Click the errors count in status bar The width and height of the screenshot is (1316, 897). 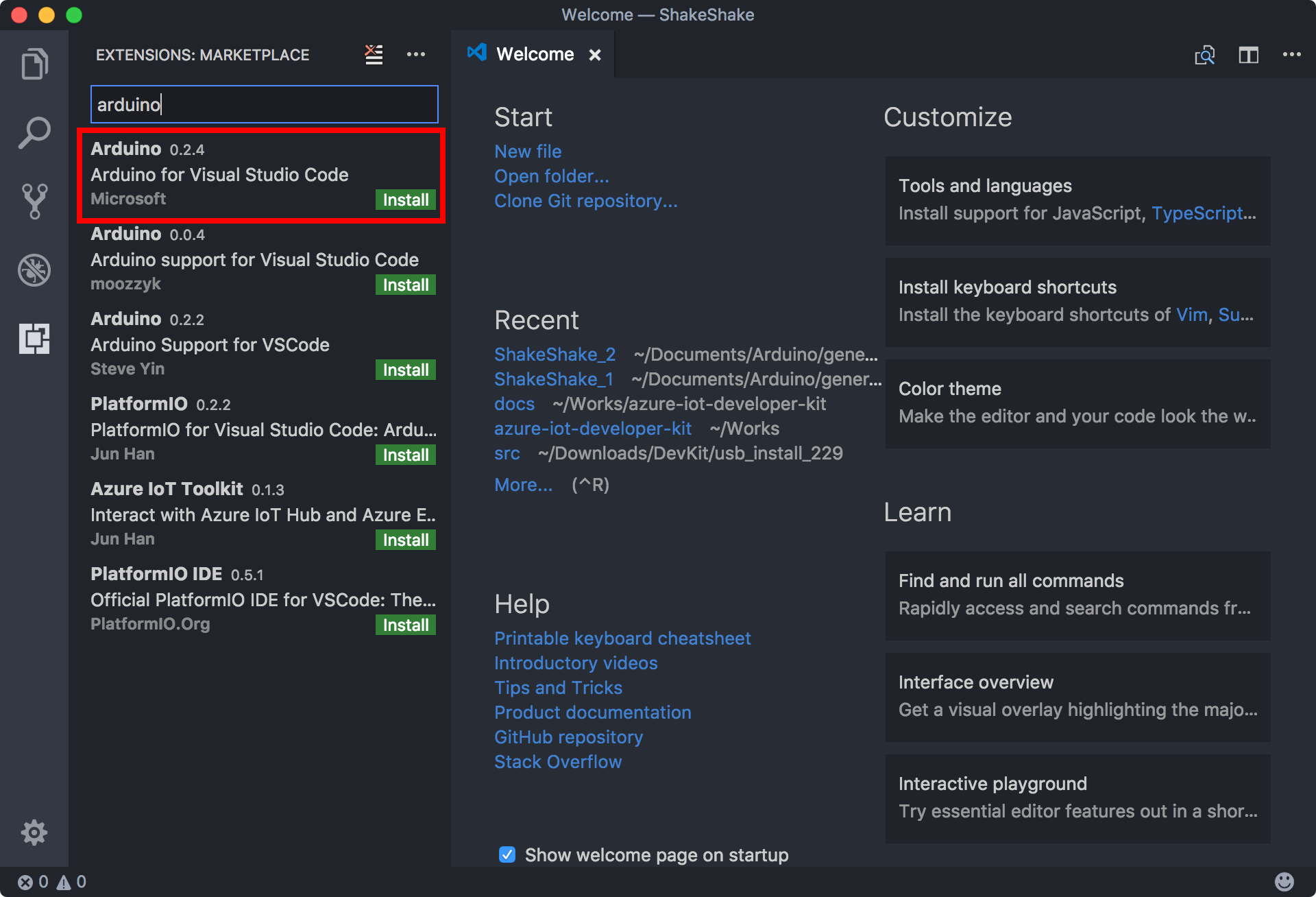tap(33, 882)
